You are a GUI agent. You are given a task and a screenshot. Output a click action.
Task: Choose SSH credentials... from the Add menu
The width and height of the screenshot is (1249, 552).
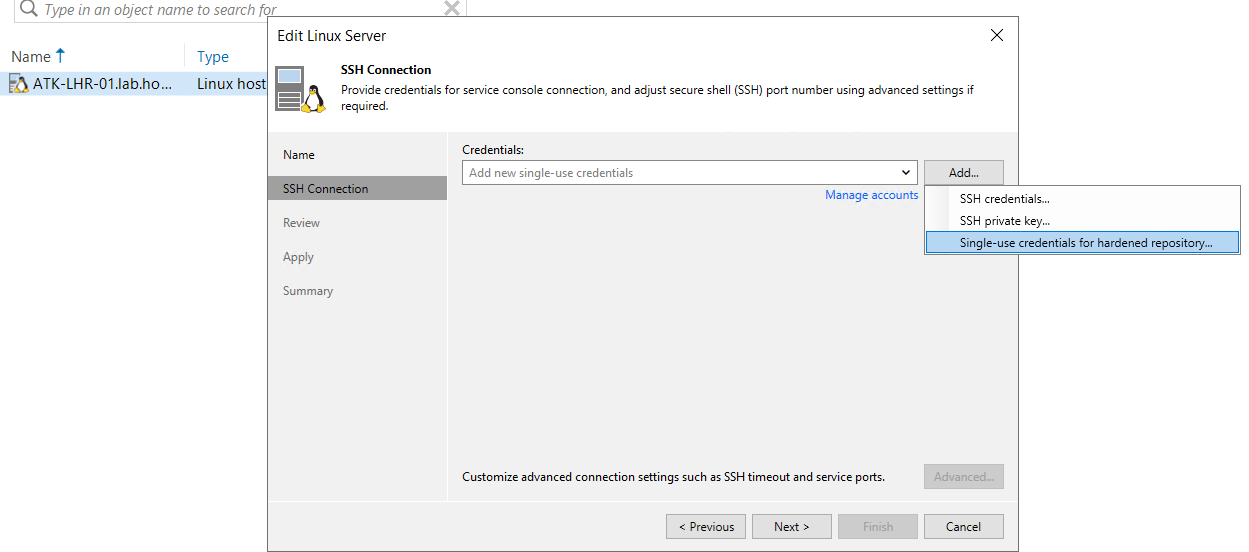click(1004, 199)
